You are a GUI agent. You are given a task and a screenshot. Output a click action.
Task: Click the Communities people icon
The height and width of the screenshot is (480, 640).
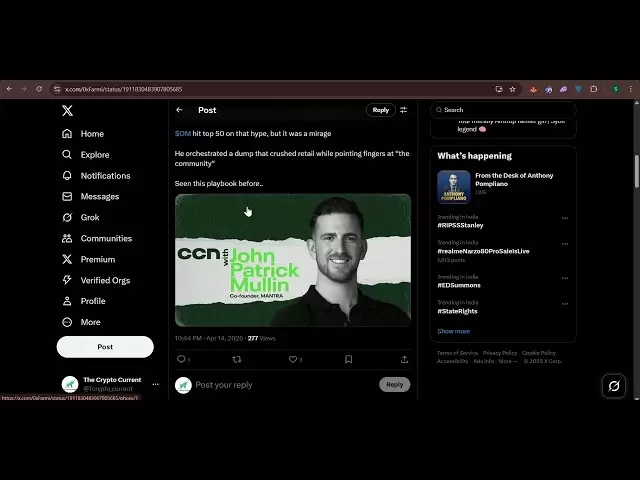point(67,238)
